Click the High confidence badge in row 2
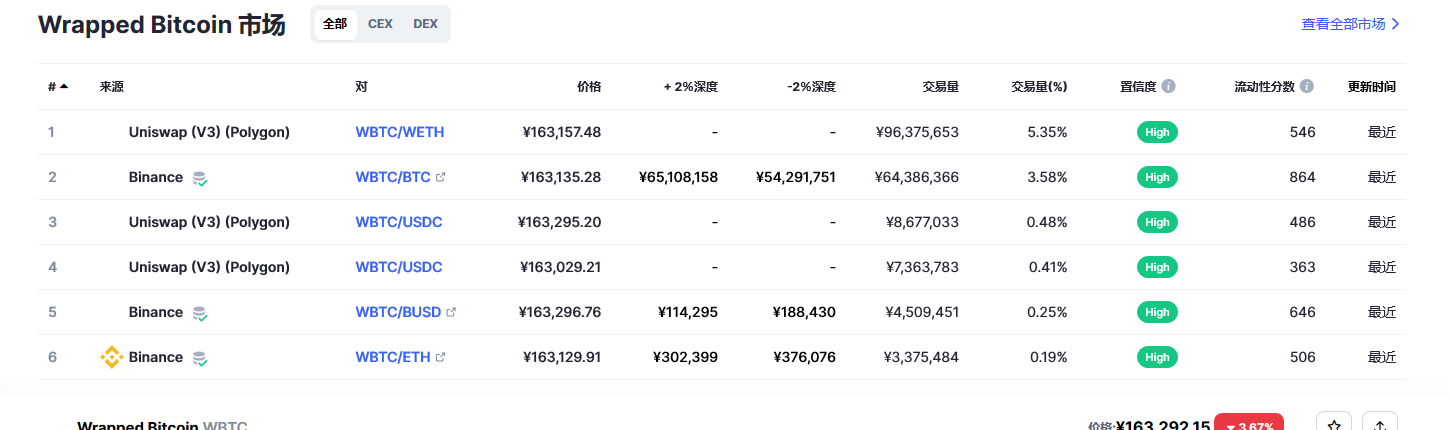 click(x=1157, y=177)
